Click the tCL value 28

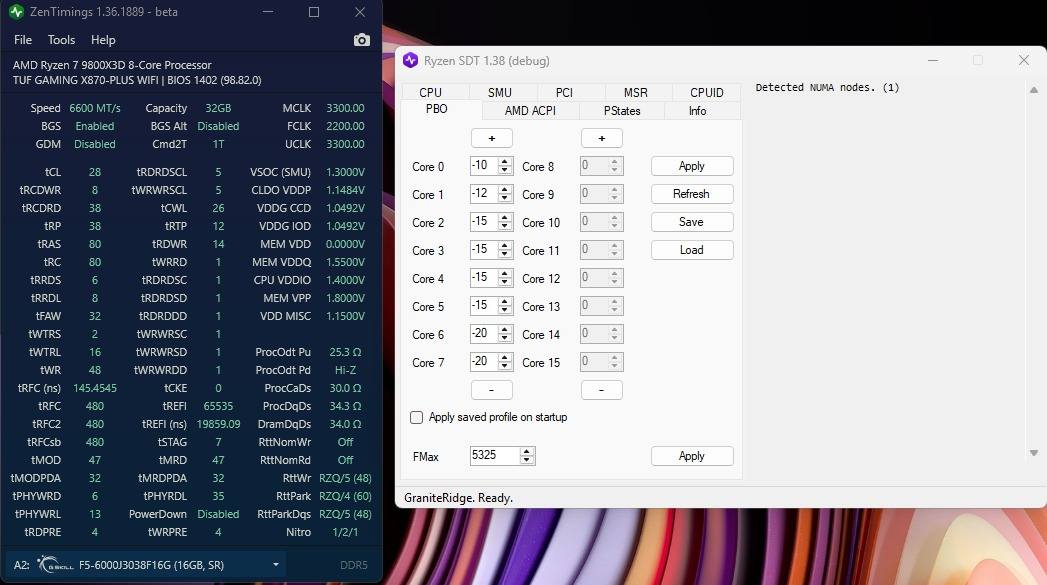coord(95,172)
